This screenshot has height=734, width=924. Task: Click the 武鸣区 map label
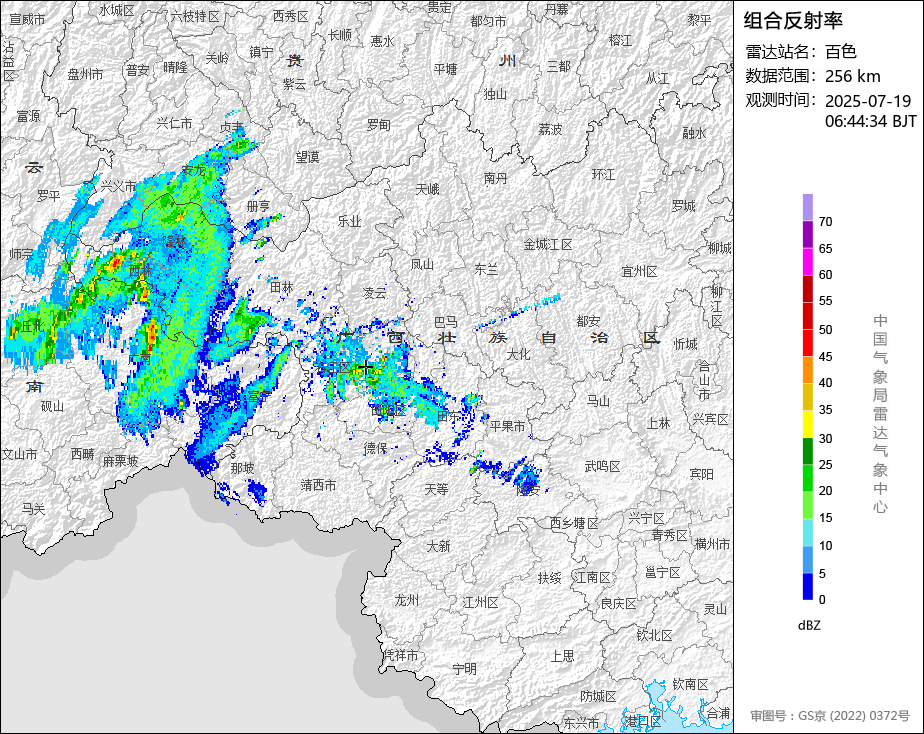(602, 467)
